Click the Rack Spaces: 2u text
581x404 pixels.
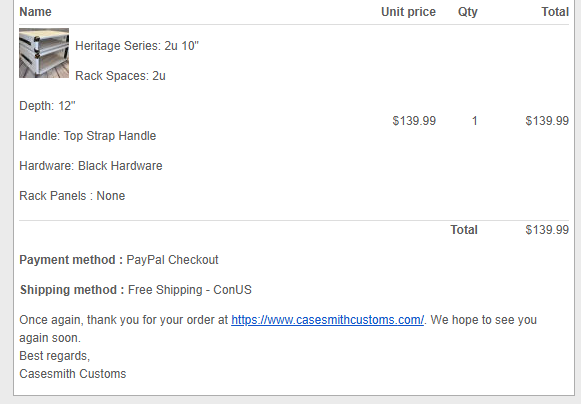120,76
